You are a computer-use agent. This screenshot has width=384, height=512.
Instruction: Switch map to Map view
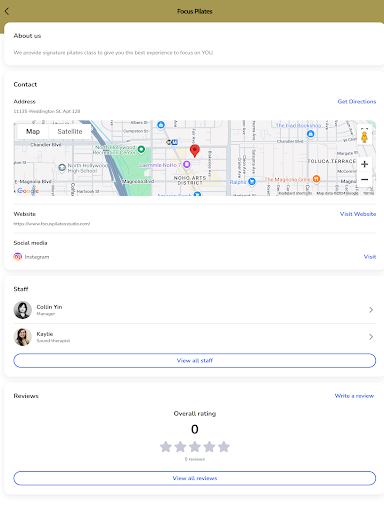coord(33,132)
